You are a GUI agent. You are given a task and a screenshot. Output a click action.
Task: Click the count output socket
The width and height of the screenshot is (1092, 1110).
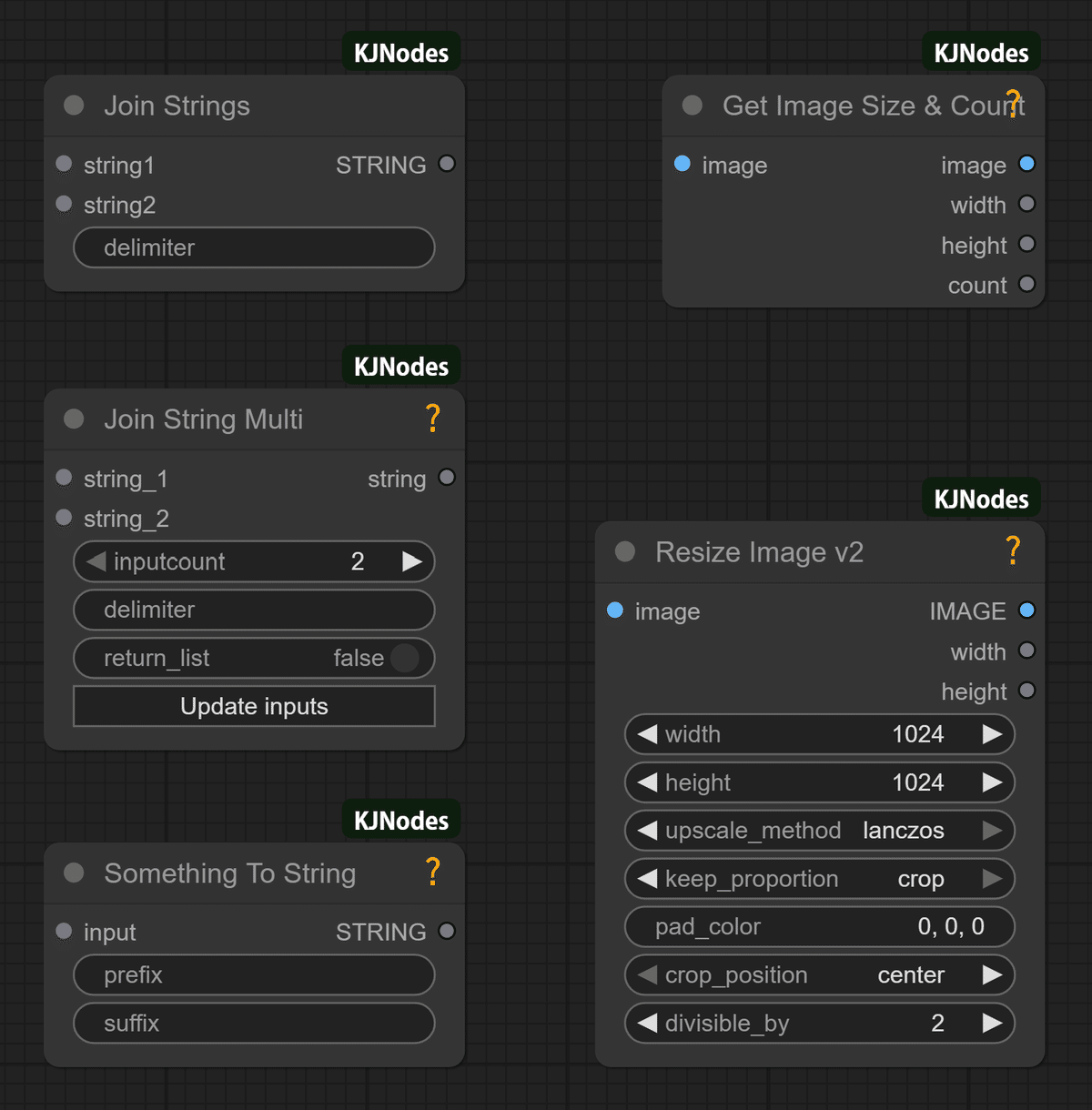(1027, 285)
